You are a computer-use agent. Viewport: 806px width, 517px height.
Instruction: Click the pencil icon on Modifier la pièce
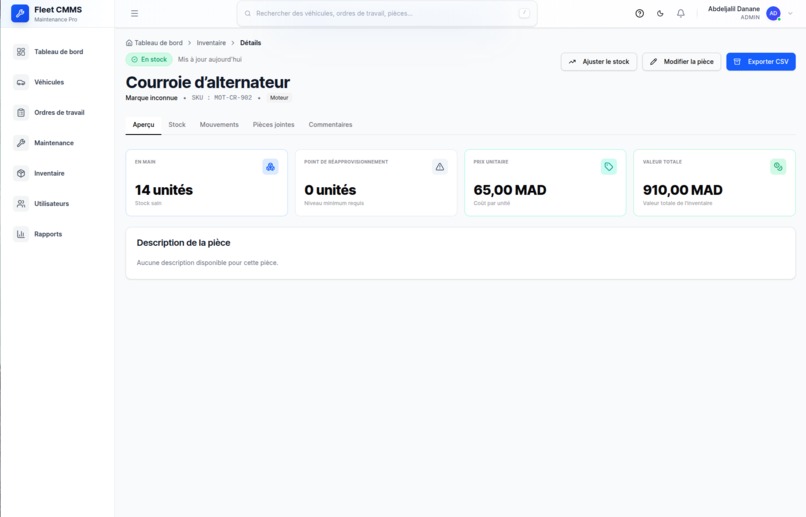[653, 62]
